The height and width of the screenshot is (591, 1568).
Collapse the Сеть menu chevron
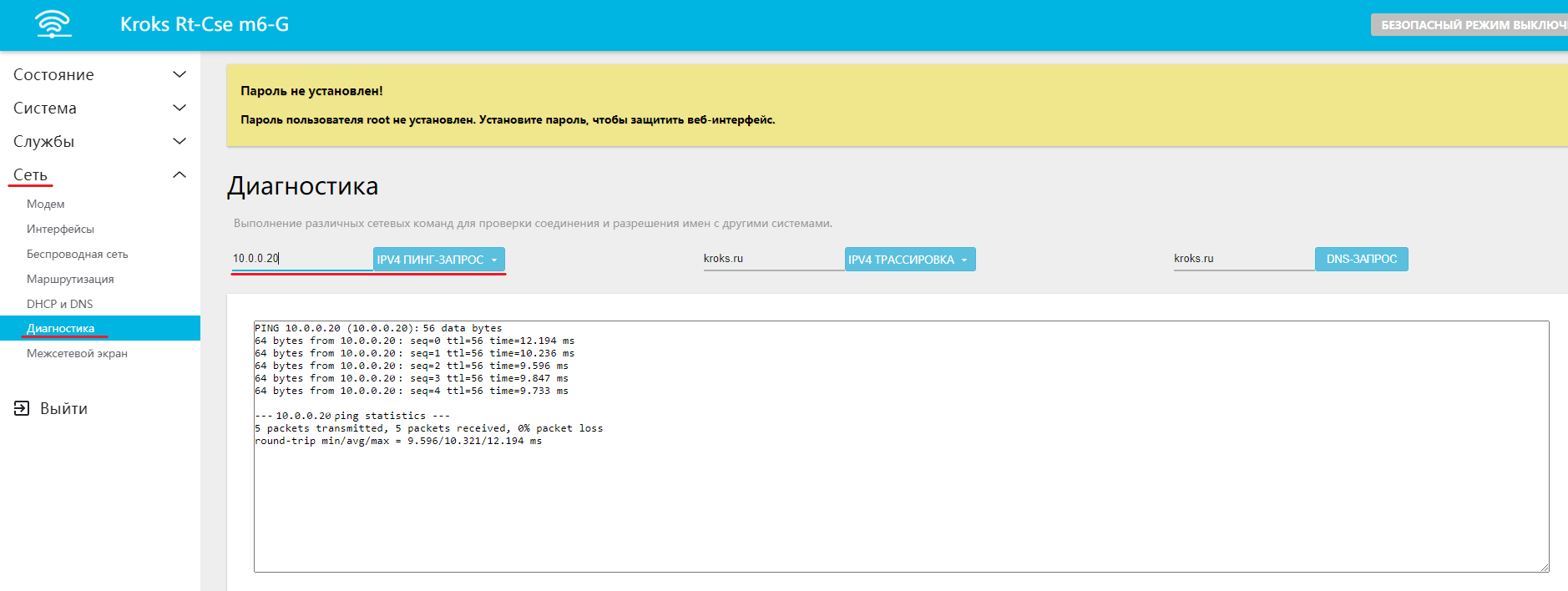(179, 174)
